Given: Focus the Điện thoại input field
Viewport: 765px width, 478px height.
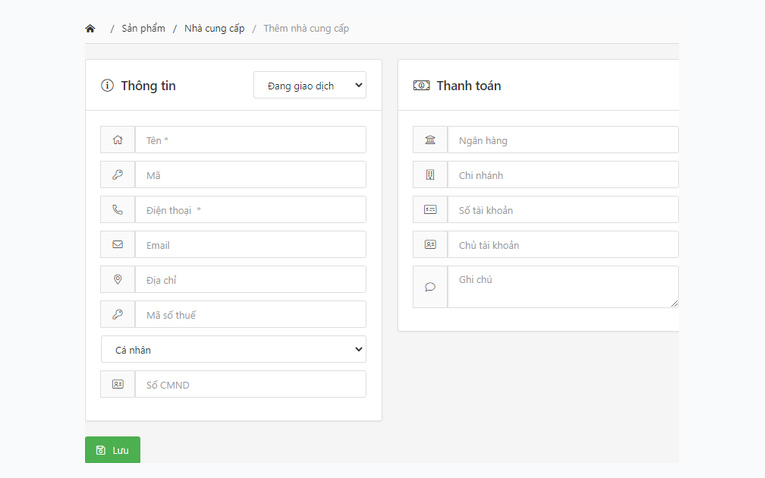Looking at the screenshot, I should [x=250, y=210].
